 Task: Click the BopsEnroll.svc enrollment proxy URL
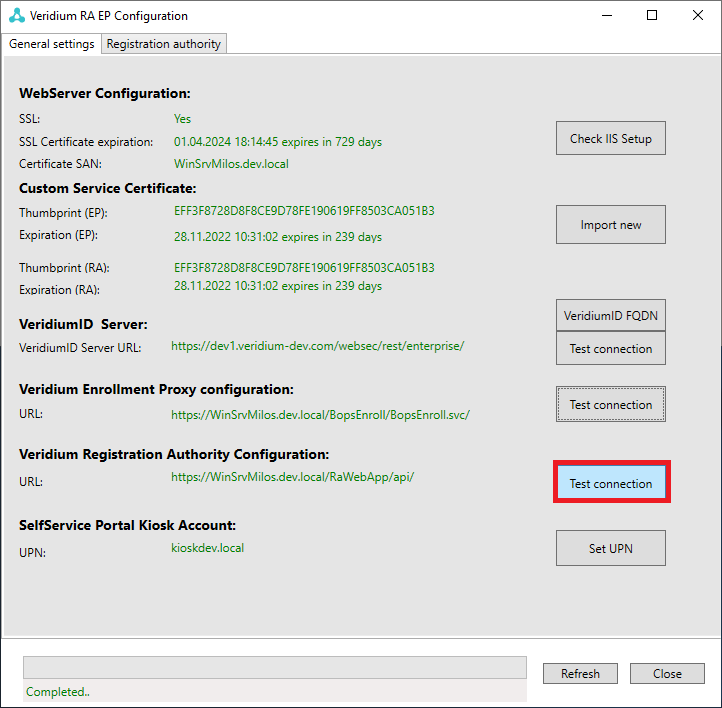(319, 414)
